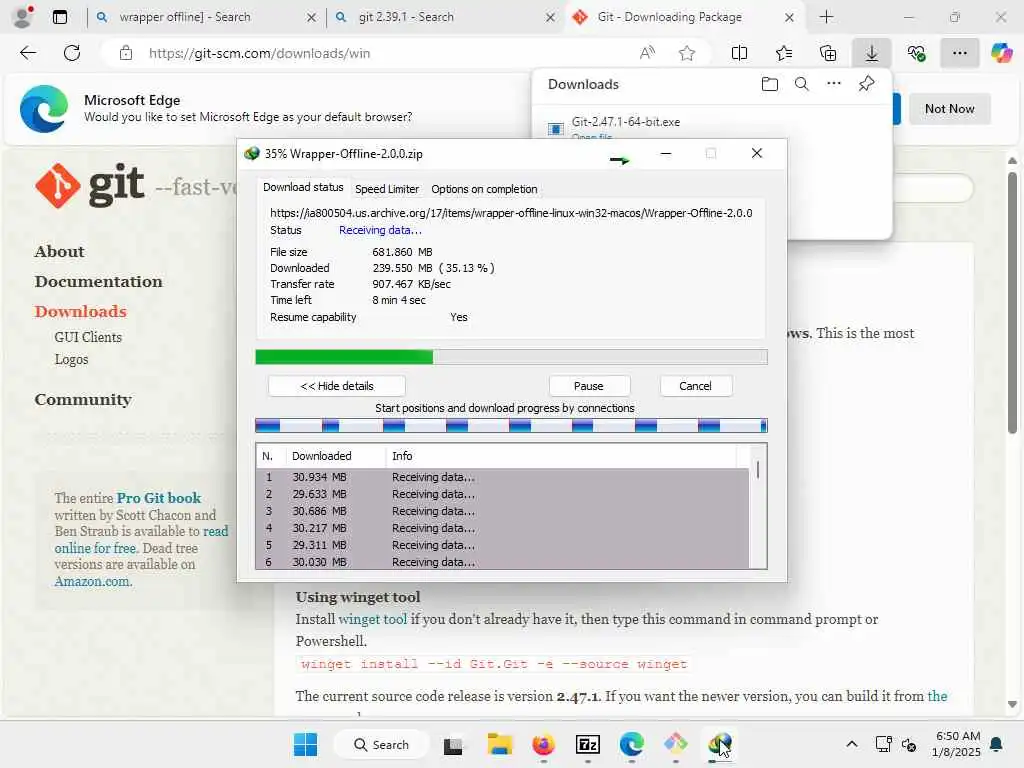Image resolution: width=1024 pixels, height=768 pixels.
Task: Open the notifications bell icon
Action: pyautogui.click(x=997, y=744)
